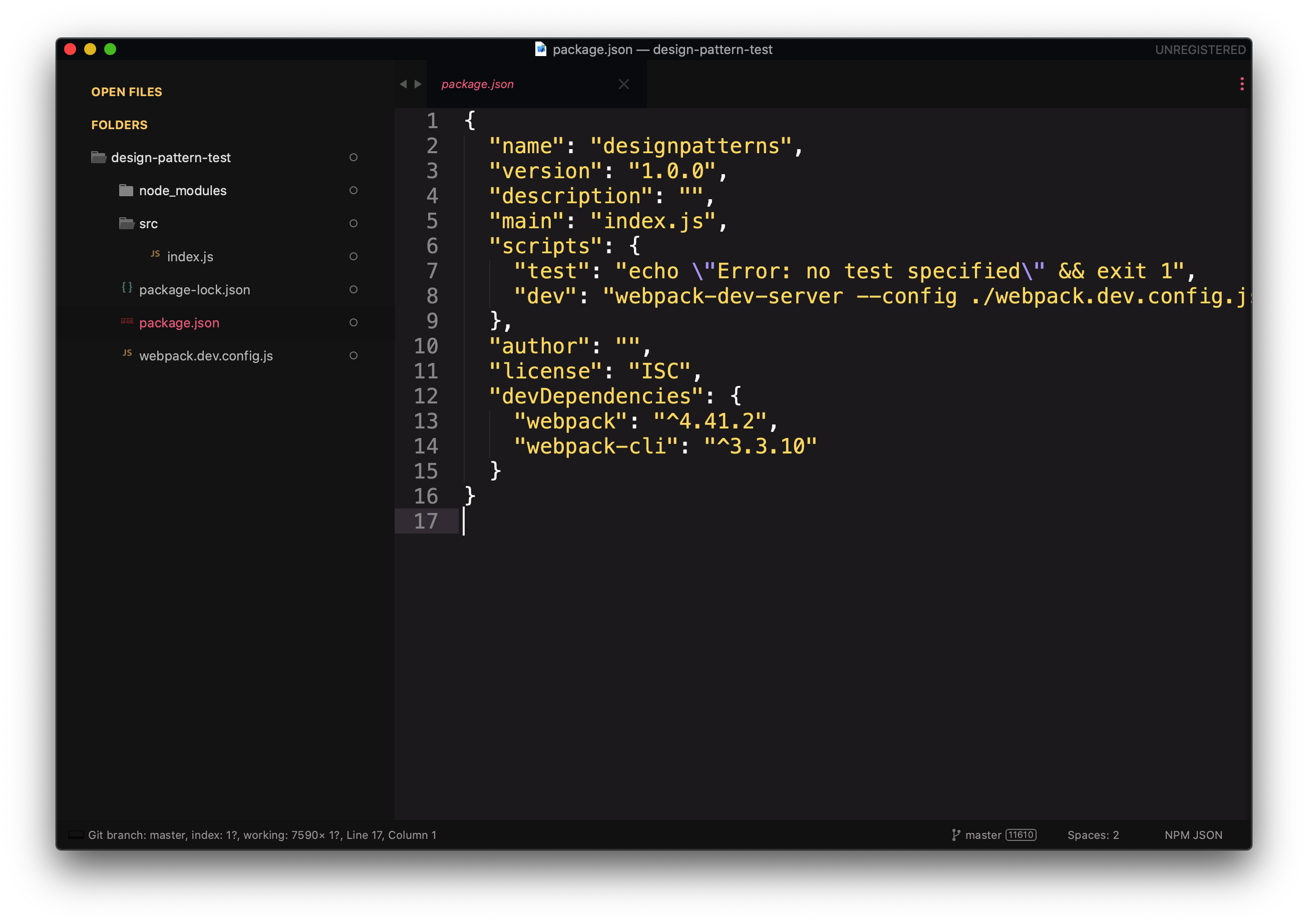Click the npm icon beside package.json
Image resolution: width=1308 pixels, height=924 pixels.
[x=127, y=321]
